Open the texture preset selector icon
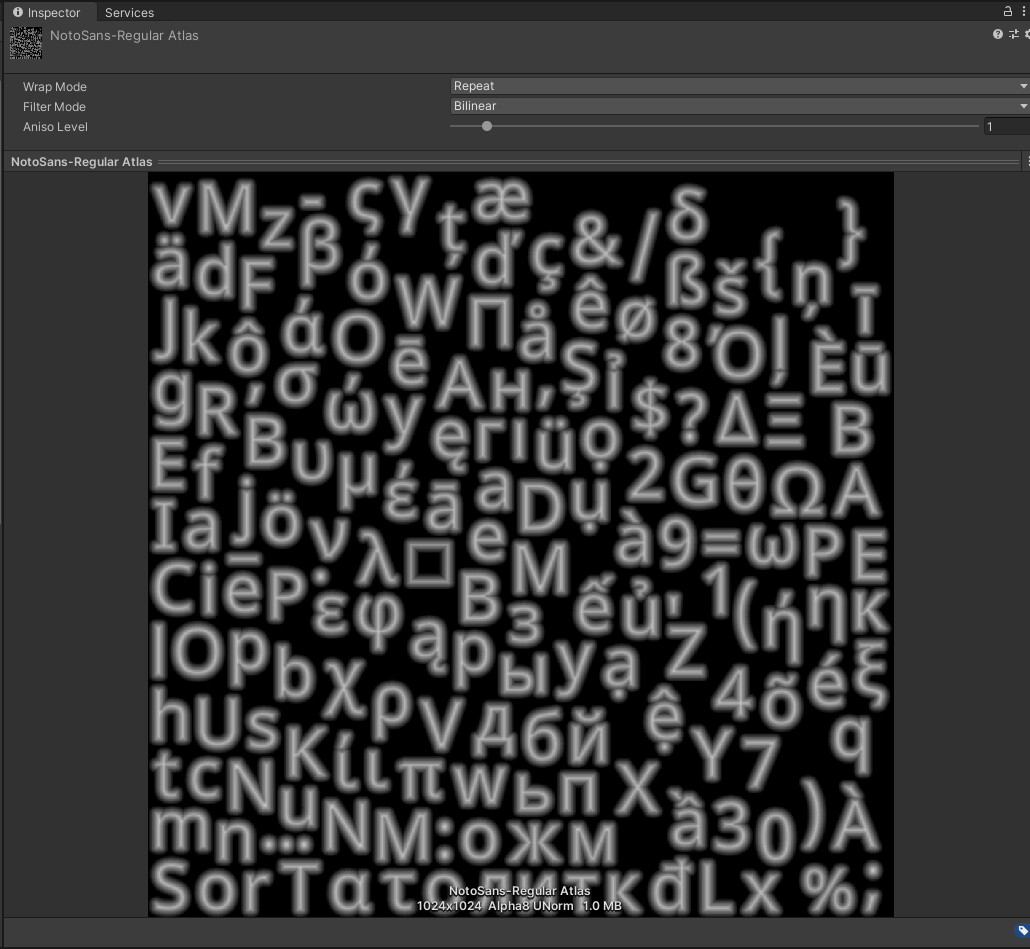 click(x=1013, y=34)
